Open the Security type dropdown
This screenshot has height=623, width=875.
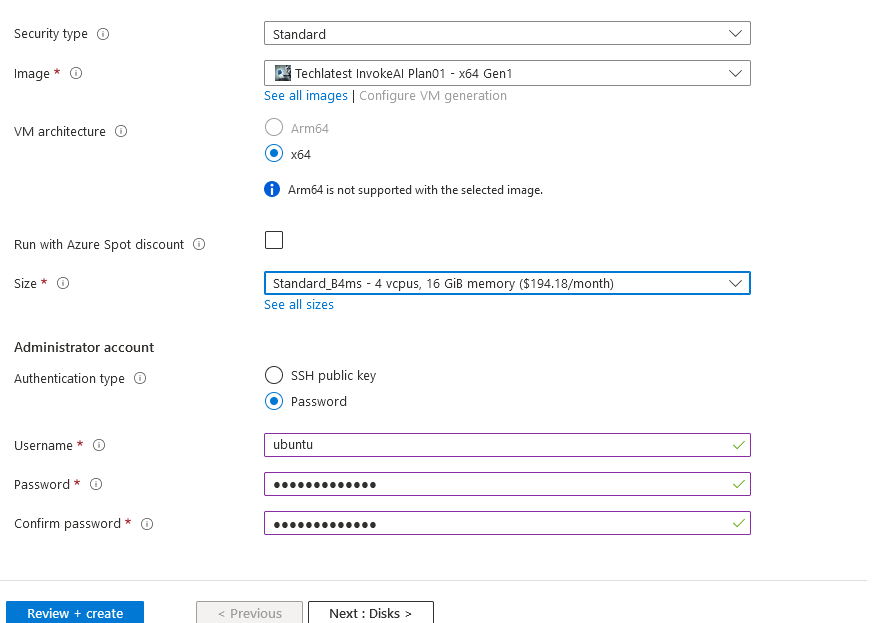507,33
